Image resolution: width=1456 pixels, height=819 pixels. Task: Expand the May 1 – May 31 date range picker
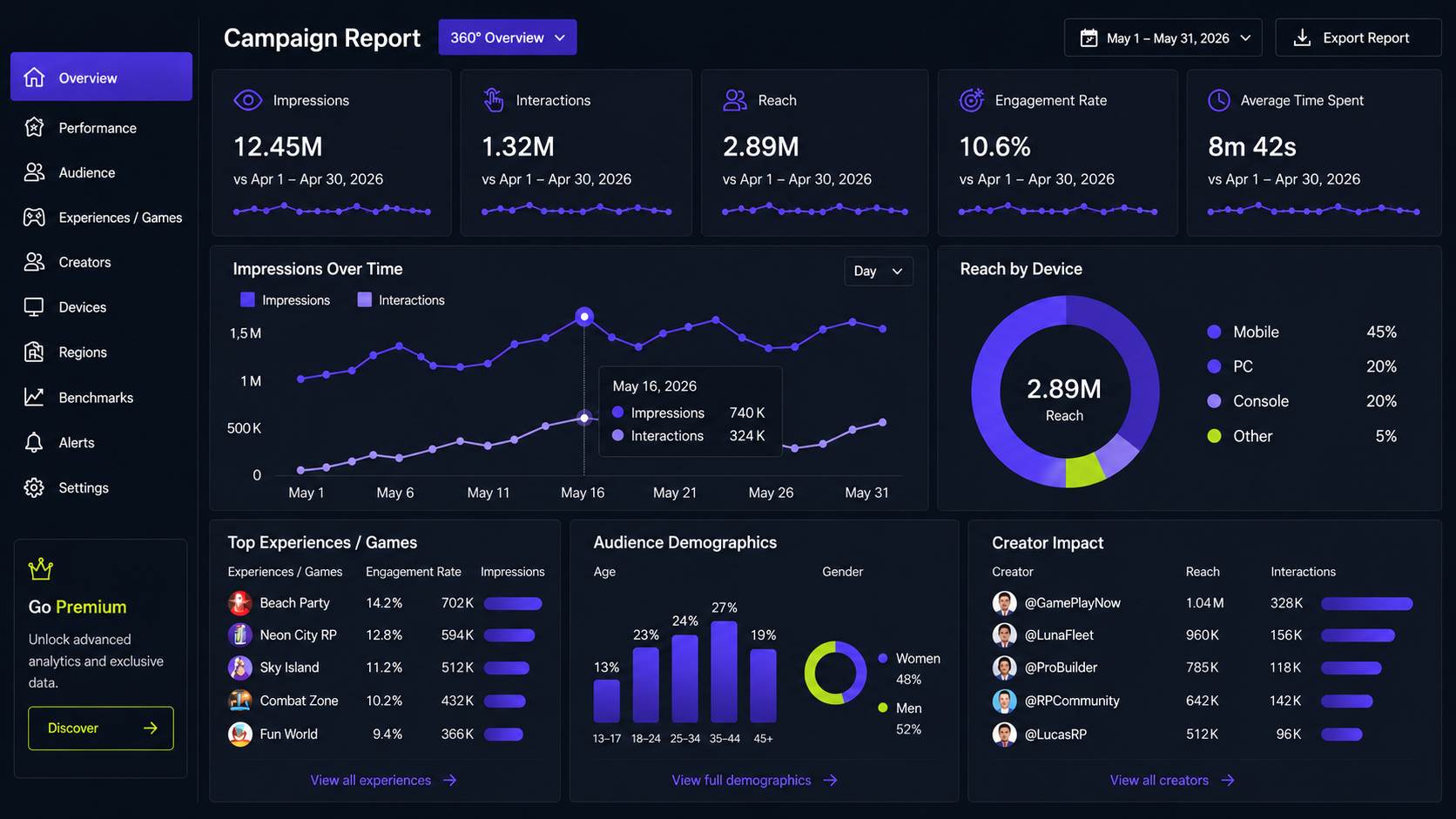point(1163,38)
